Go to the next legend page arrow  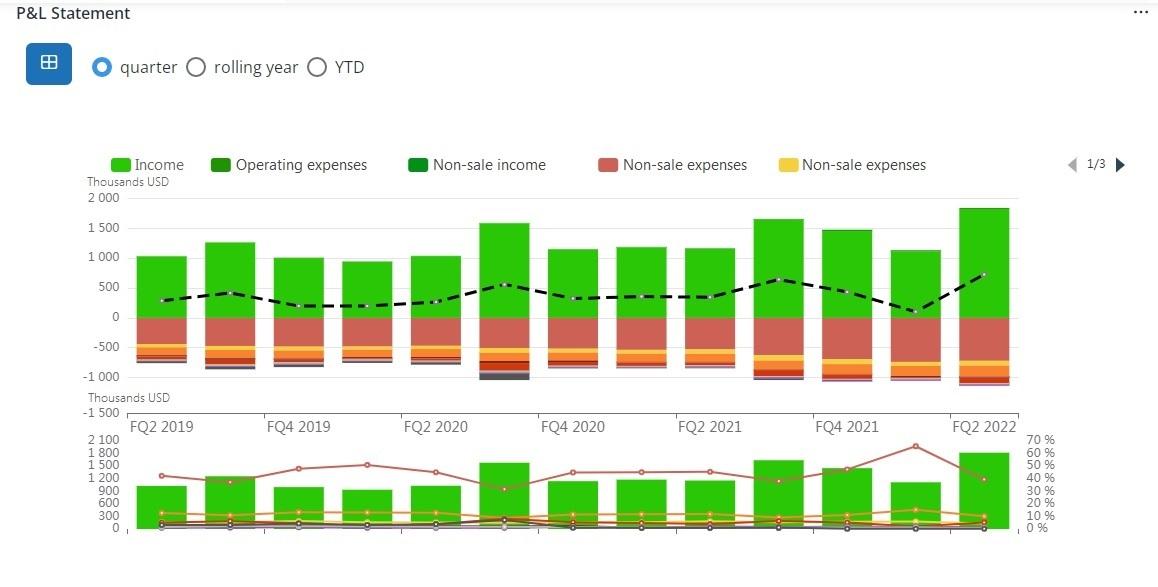point(1120,165)
